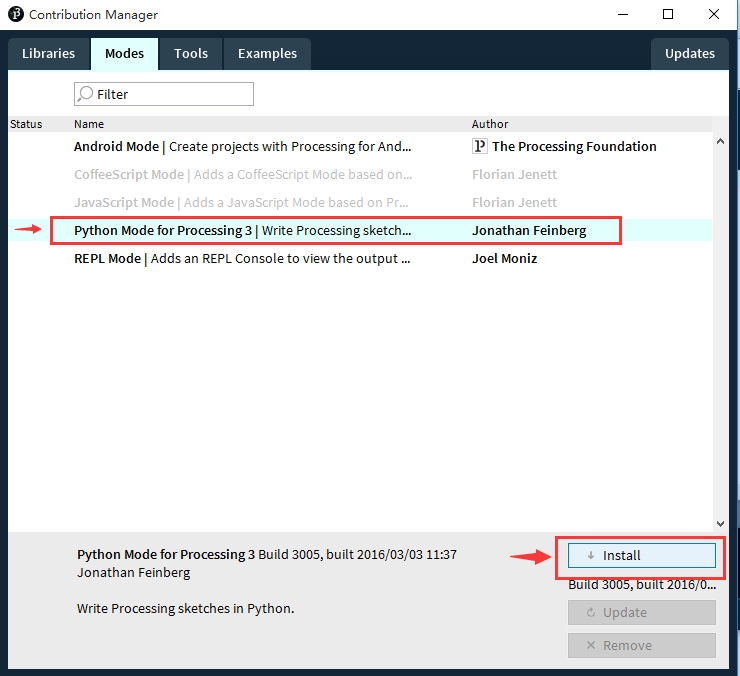The height and width of the screenshot is (676, 740).
Task: Sort list by Status column header
Action: 26,124
